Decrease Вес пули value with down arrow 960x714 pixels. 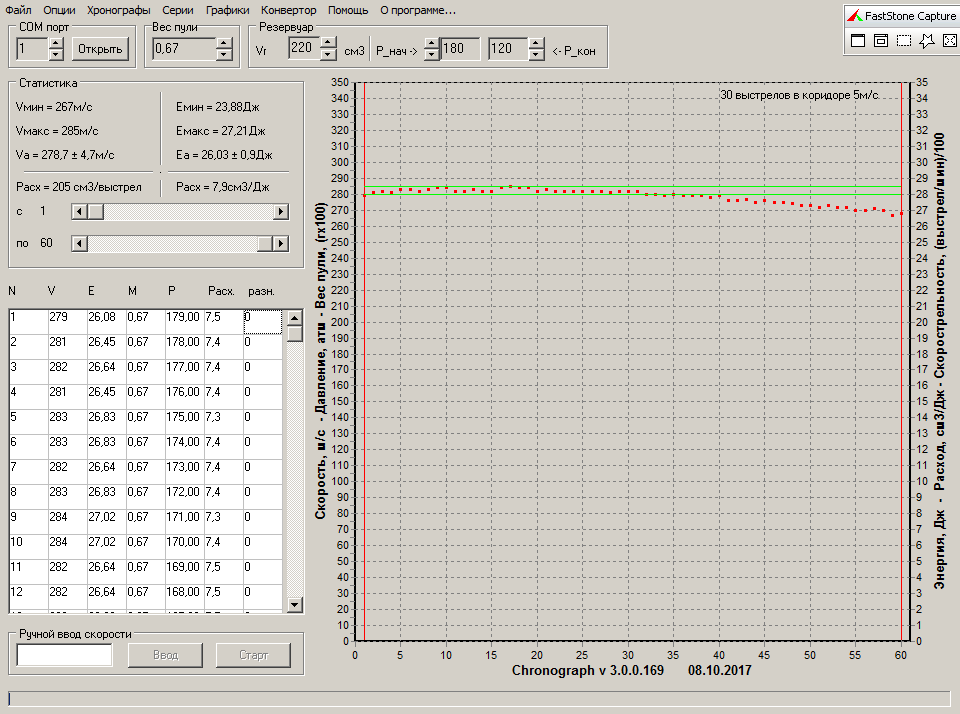(224, 54)
